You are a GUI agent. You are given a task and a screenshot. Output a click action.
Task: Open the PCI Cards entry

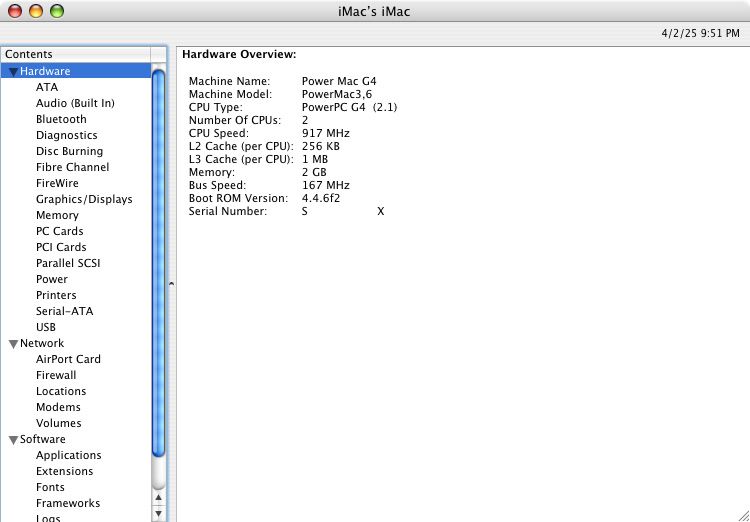tap(61, 247)
